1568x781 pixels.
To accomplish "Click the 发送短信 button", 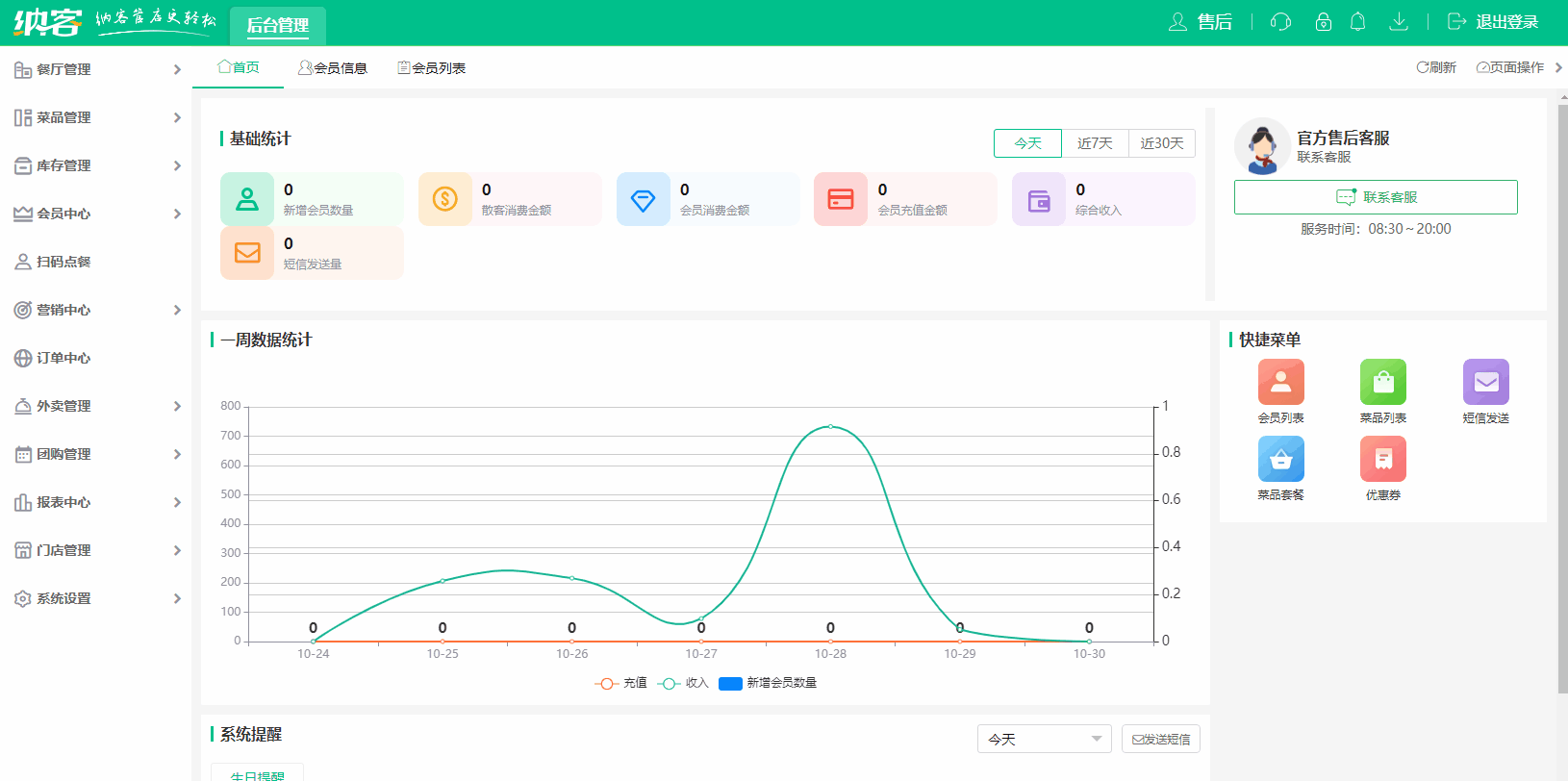I will click(x=1160, y=739).
